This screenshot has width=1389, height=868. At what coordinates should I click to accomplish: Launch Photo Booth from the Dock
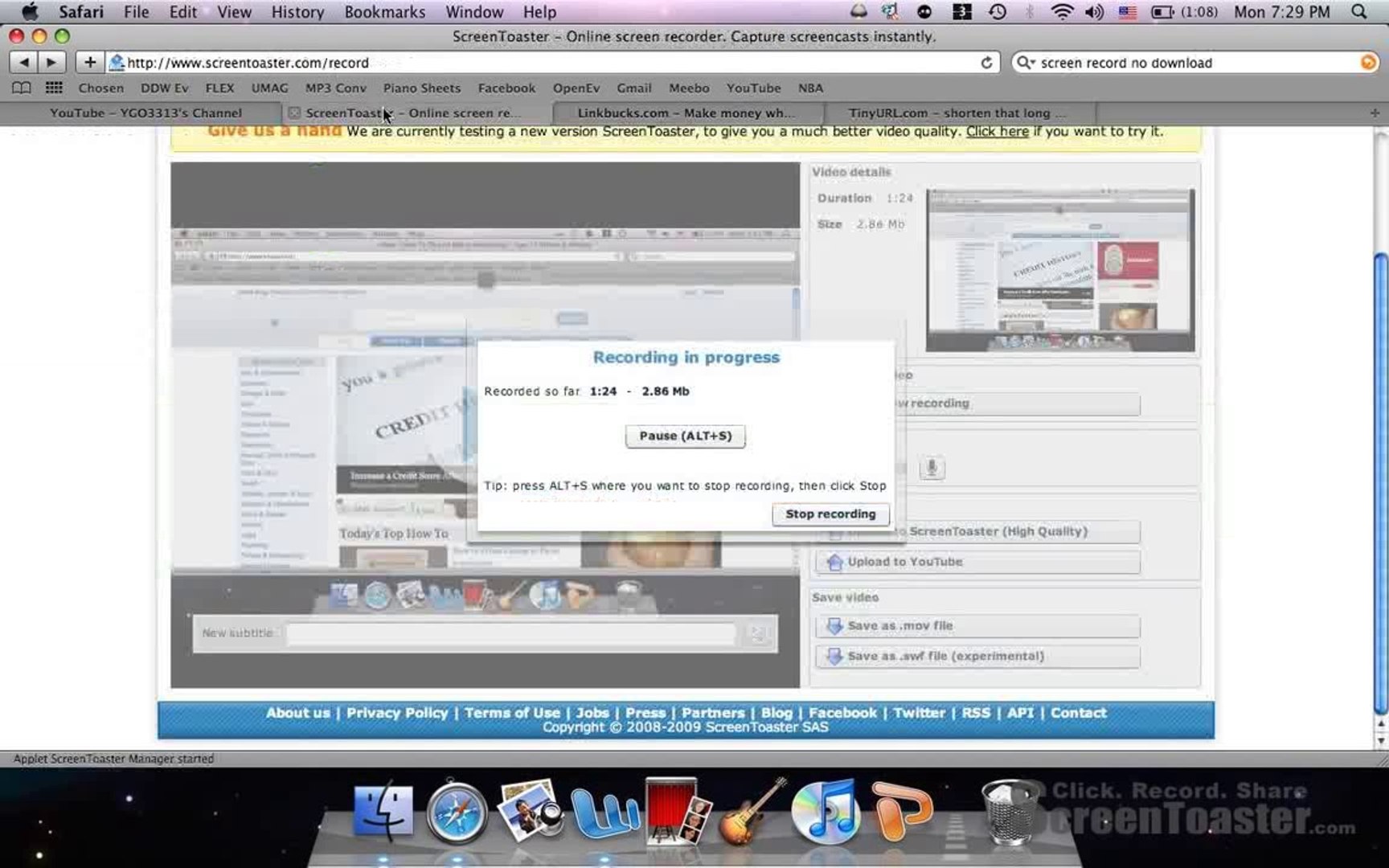(678, 810)
